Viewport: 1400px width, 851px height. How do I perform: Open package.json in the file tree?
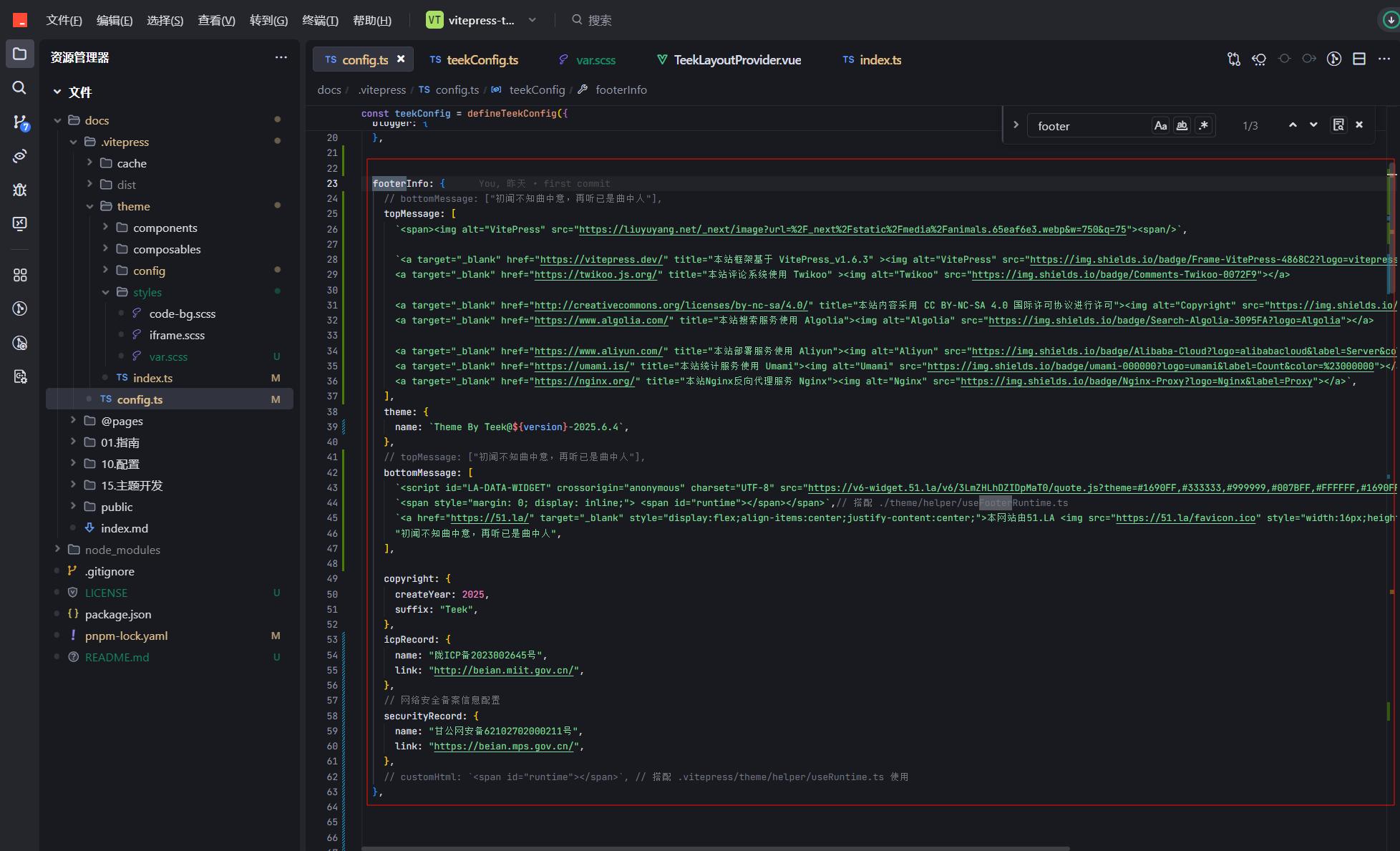tap(118, 614)
